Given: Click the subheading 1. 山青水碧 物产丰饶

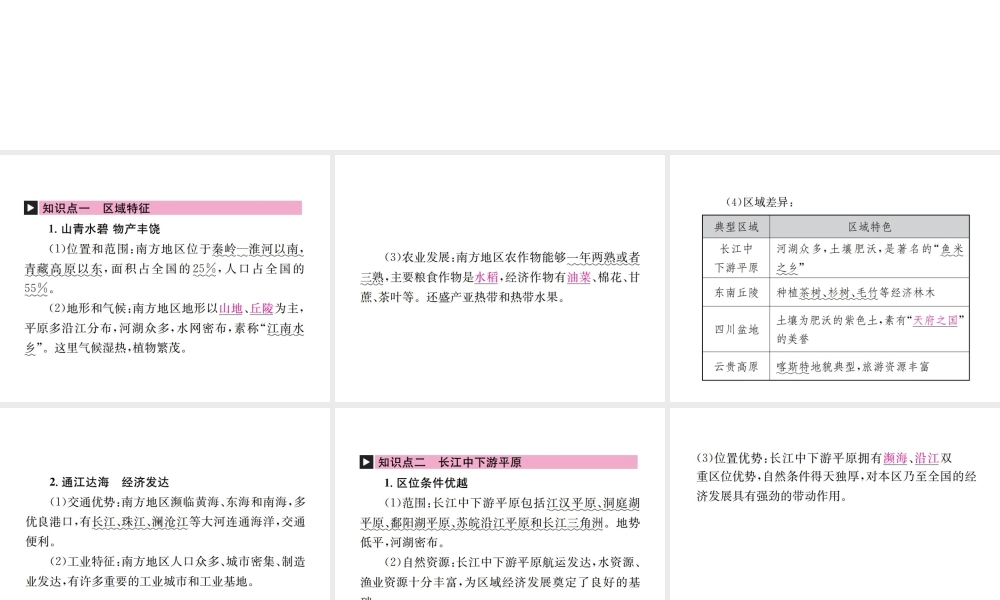Looking at the screenshot, I should tap(104, 229).
